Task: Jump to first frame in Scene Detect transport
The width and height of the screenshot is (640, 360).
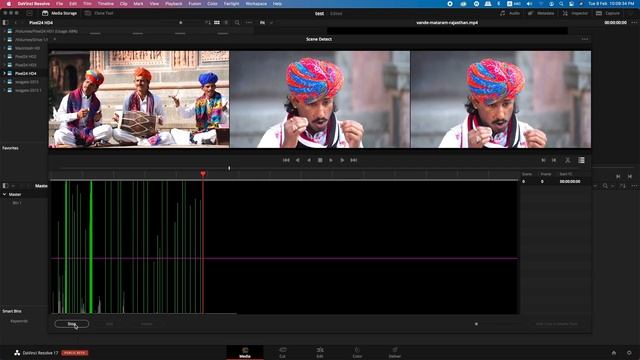Action: coord(286,160)
